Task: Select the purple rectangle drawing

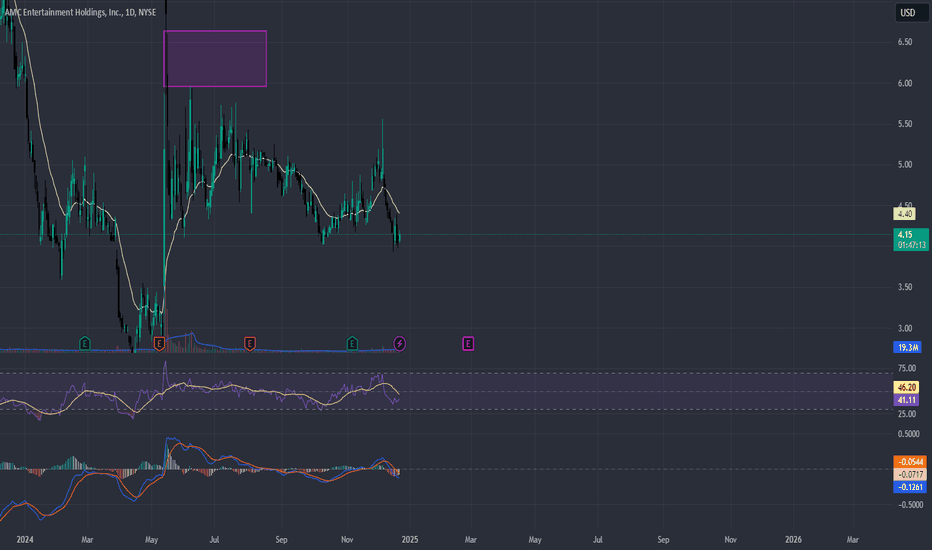Action: pyautogui.click(x=215, y=59)
